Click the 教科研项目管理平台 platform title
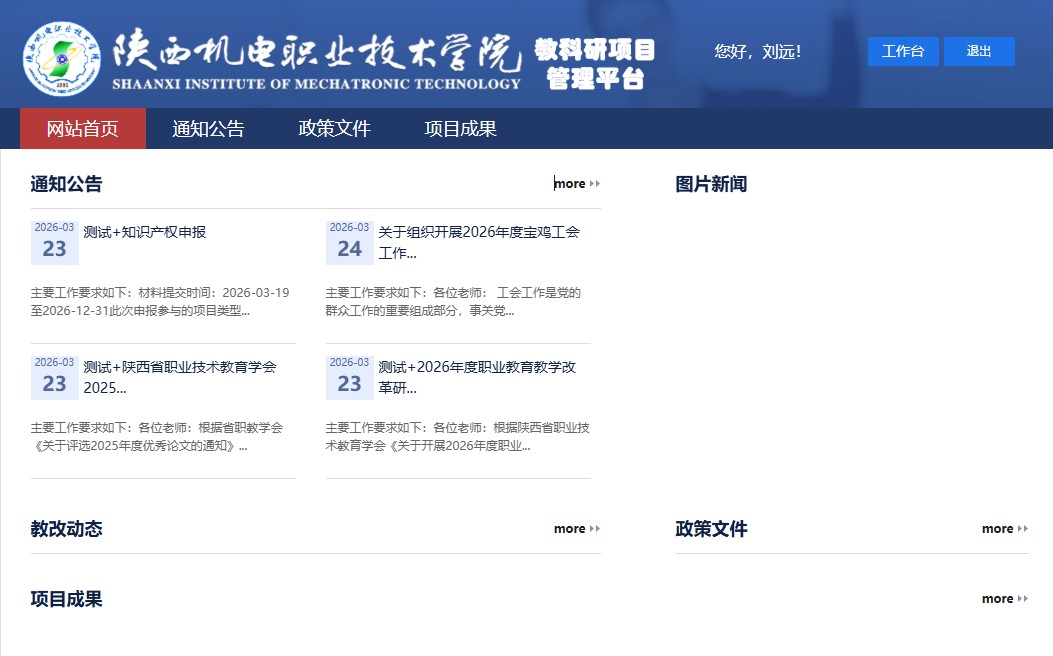Screen dimensions: 1053x656 click(594, 64)
